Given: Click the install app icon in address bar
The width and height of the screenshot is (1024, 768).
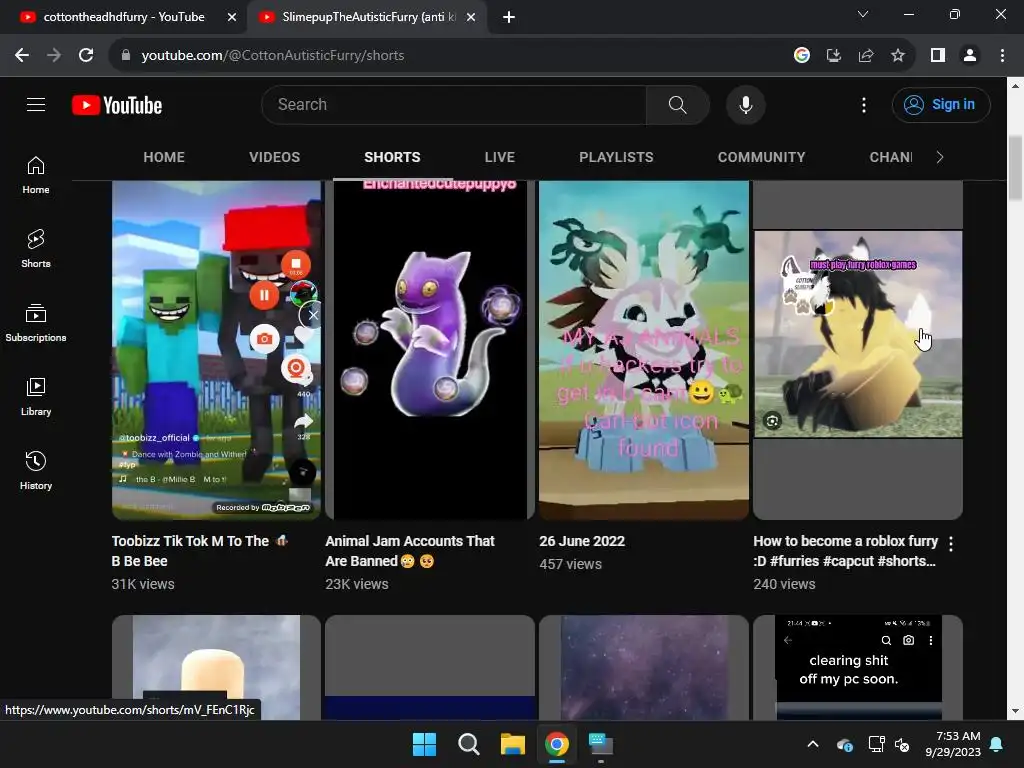Looking at the screenshot, I should coord(833,56).
